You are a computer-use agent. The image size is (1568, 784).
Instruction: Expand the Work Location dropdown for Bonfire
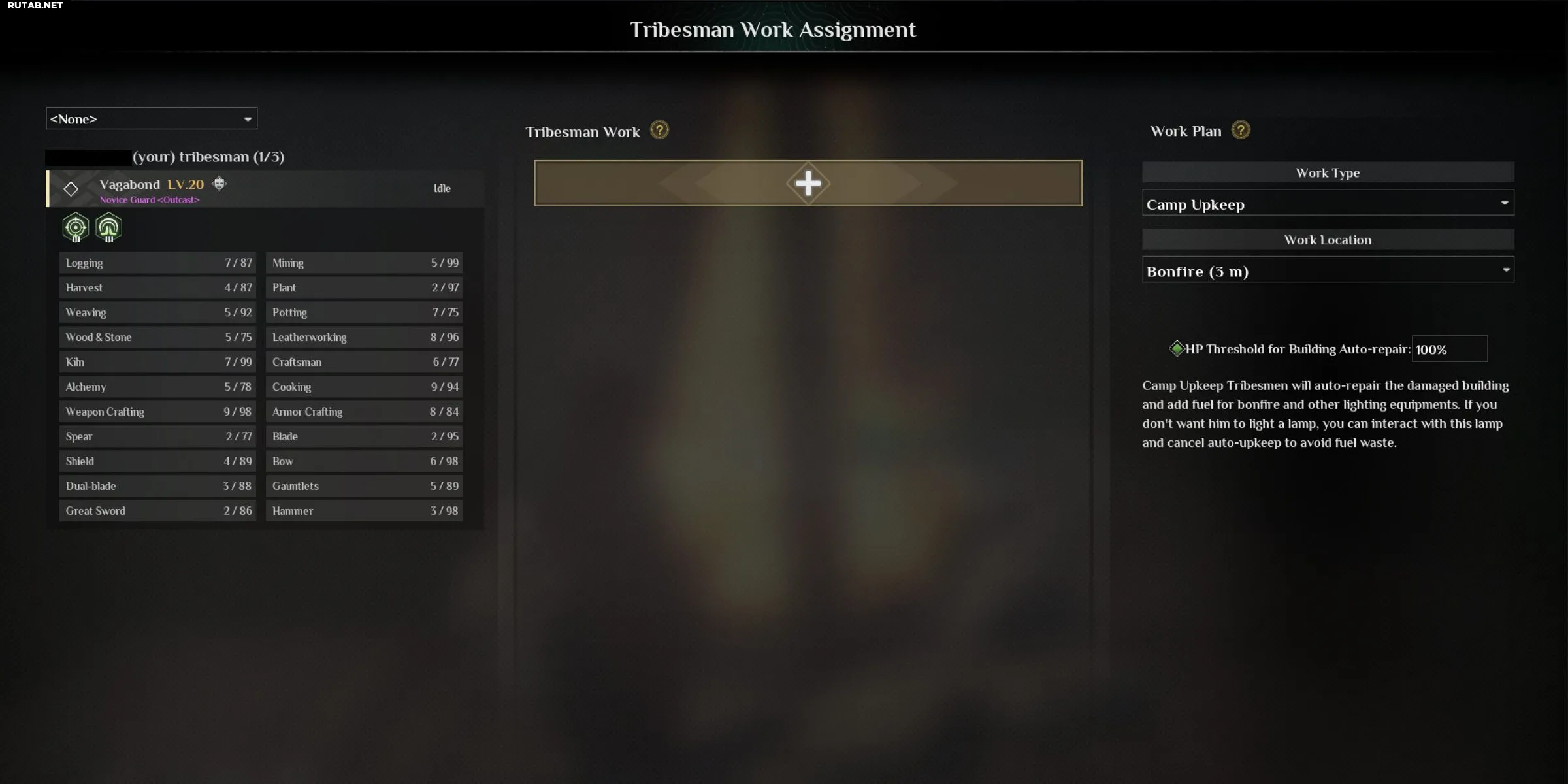(1505, 270)
